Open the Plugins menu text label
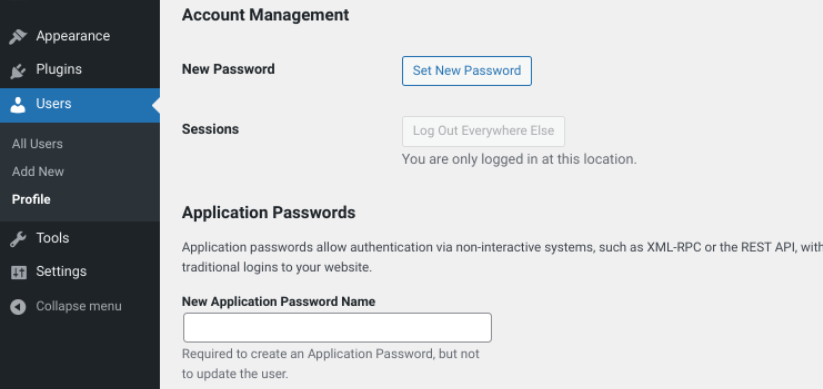 59,69
